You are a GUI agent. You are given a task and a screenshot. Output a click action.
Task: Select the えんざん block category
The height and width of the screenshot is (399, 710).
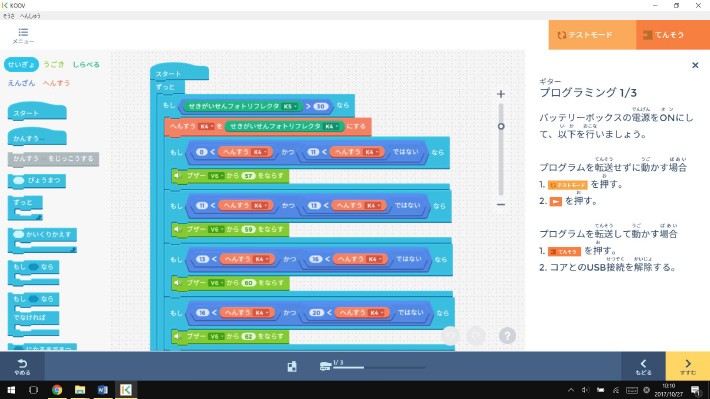21,83
